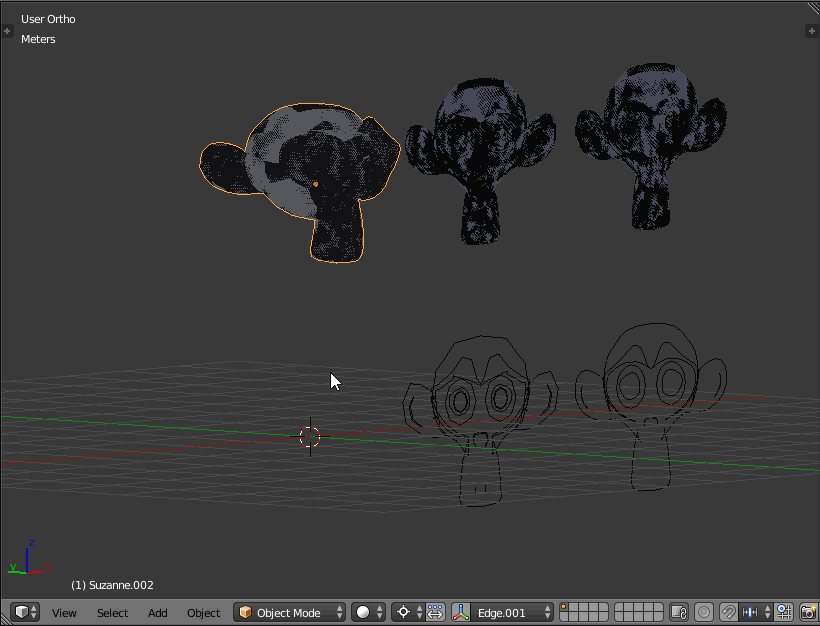Open the Add menu
The height and width of the screenshot is (626, 820).
tap(157, 613)
